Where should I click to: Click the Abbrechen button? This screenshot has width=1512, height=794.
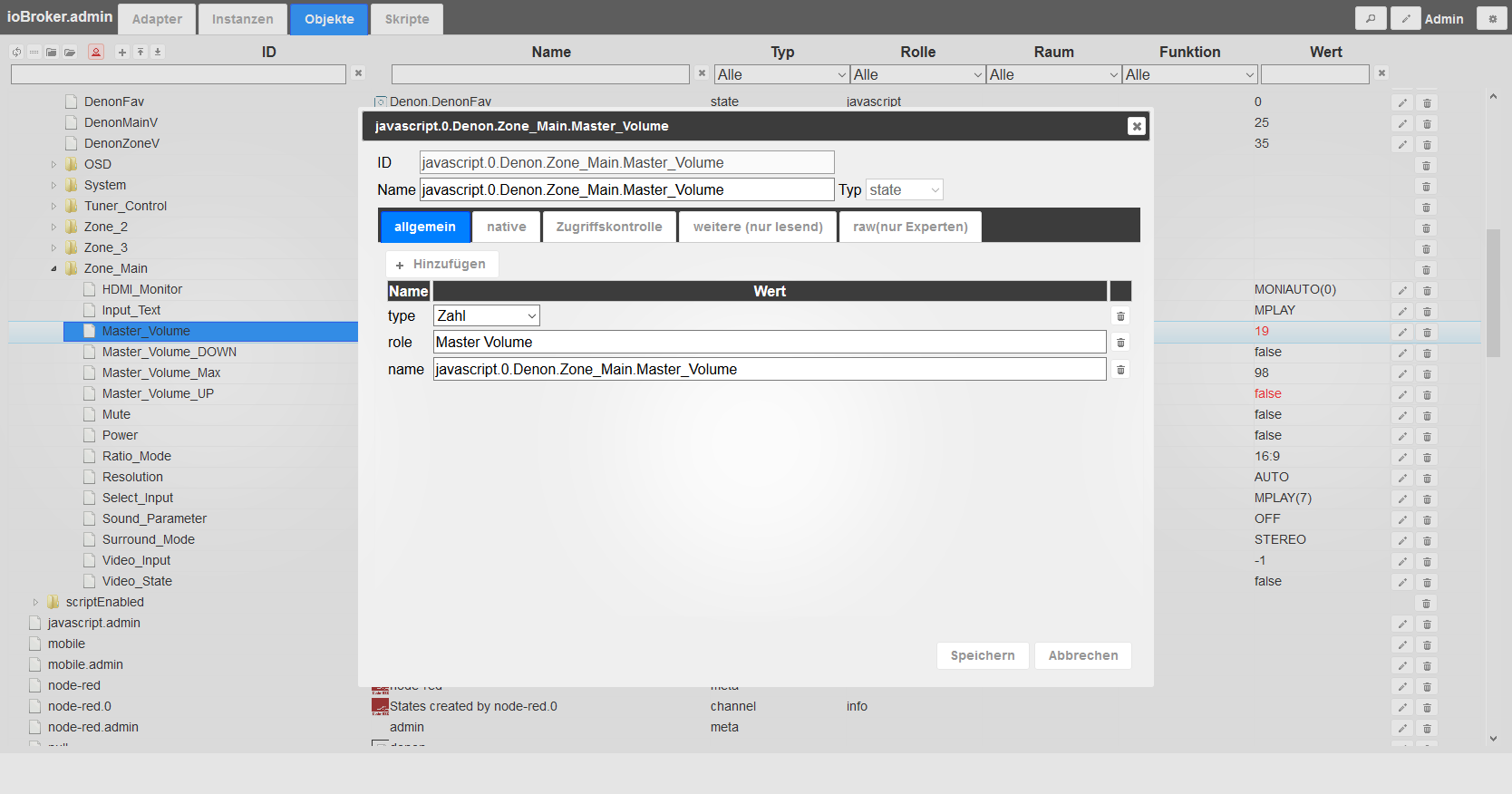pos(1083,655)
